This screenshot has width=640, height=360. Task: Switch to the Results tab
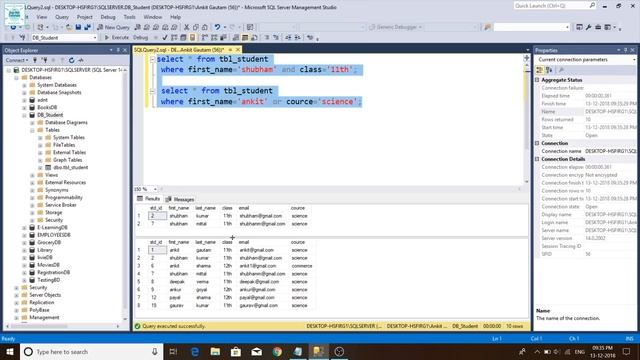[149, 199]
